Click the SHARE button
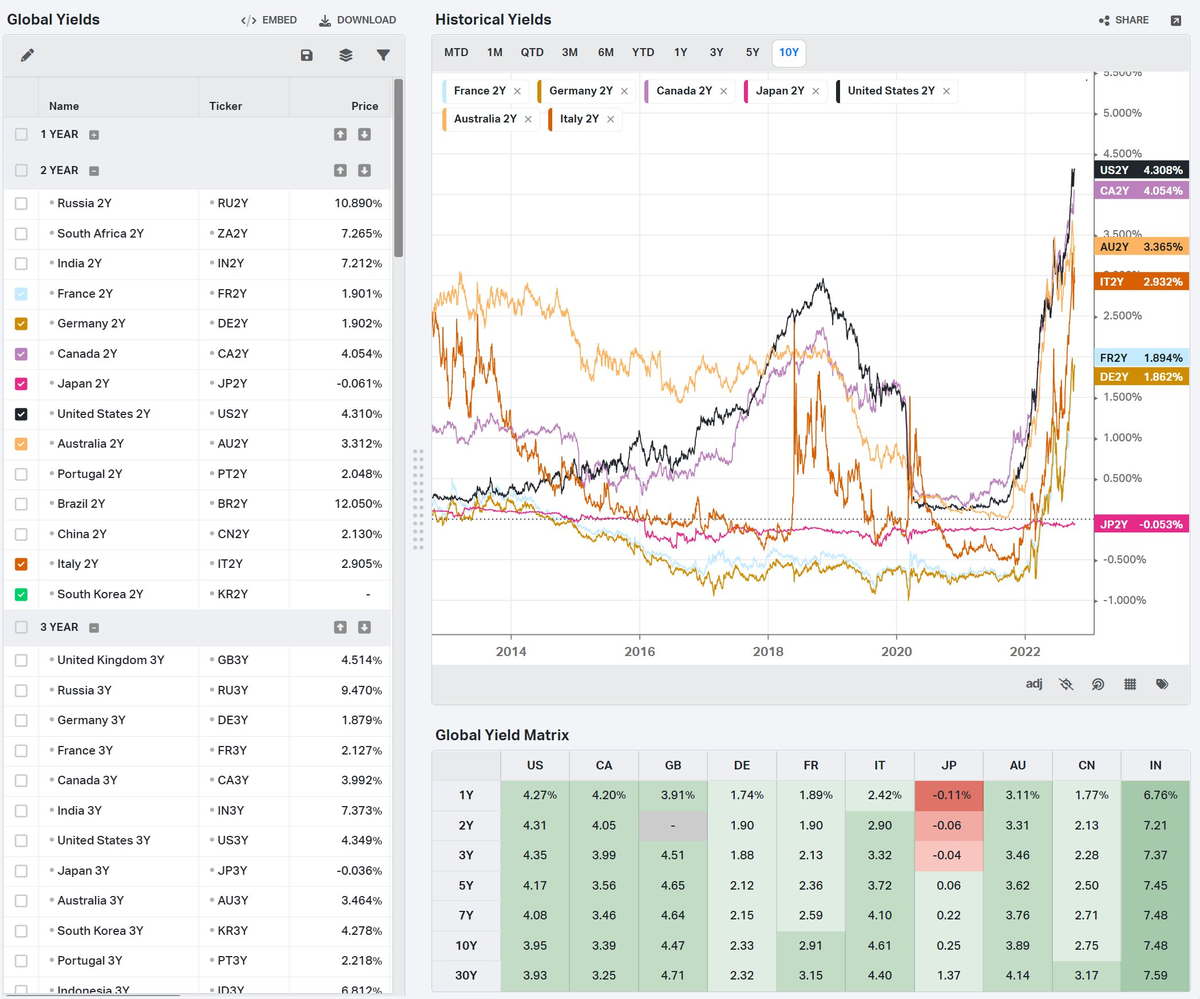 (x=1124, y=20)
